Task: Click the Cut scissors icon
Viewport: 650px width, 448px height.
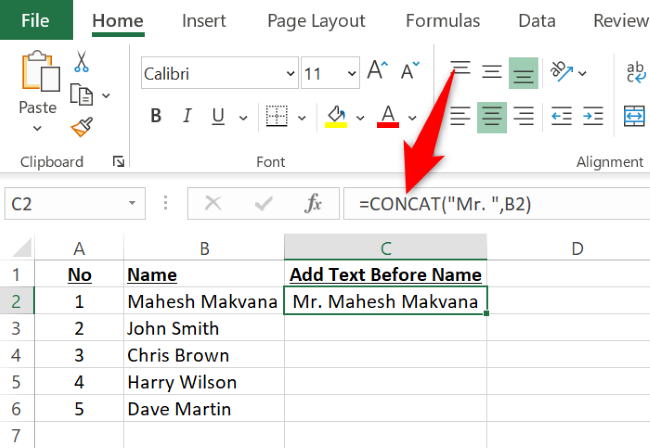Action: coord(82,61)
